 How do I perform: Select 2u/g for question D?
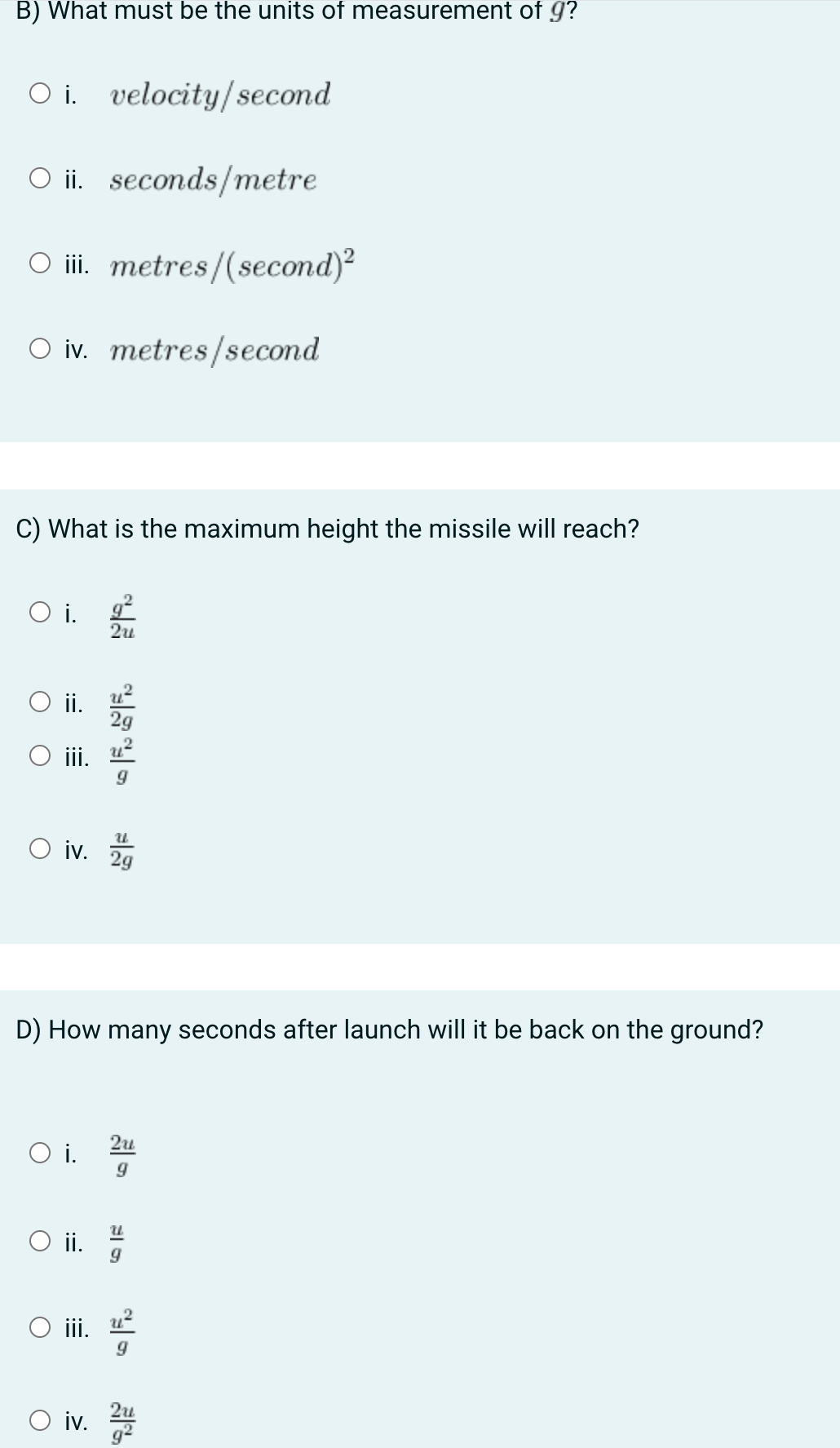[40, 1153]
